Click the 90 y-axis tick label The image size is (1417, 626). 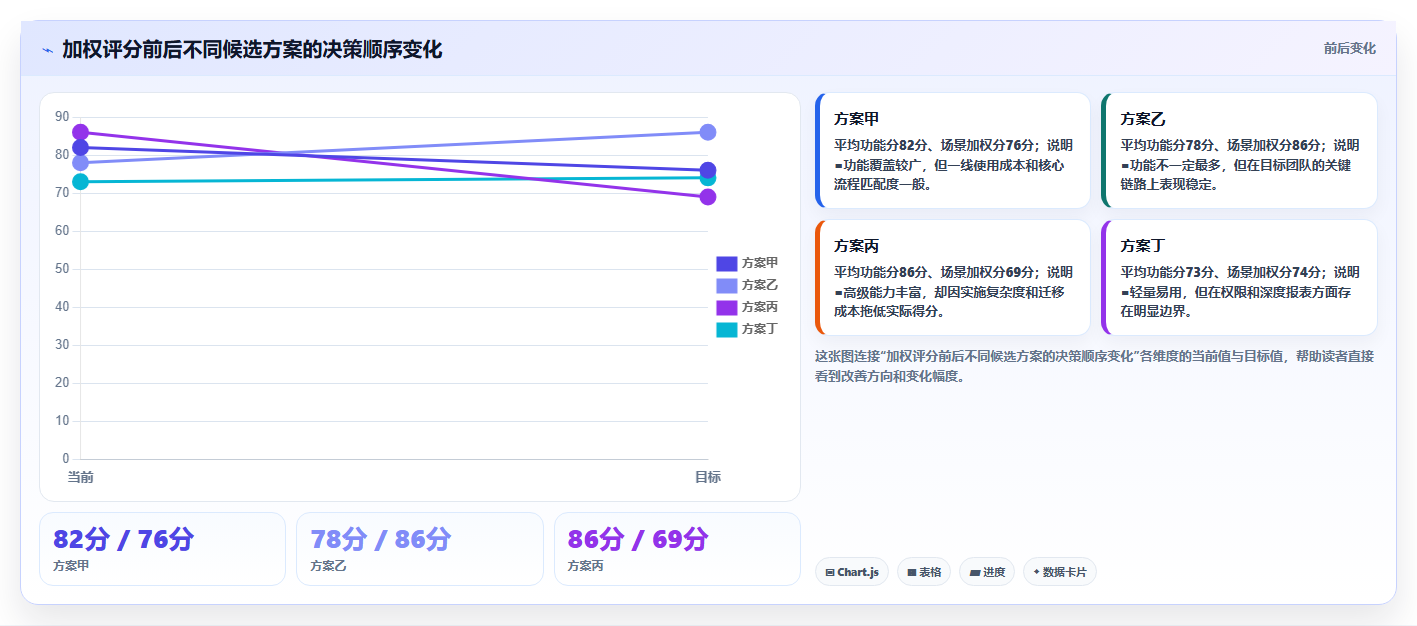click(x=62, y=117)
